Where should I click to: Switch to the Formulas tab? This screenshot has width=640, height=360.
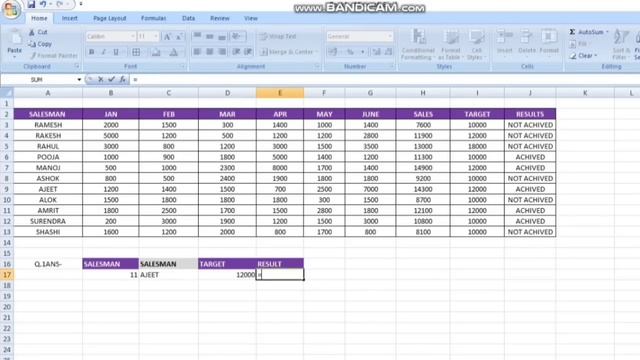coord(153,18)
